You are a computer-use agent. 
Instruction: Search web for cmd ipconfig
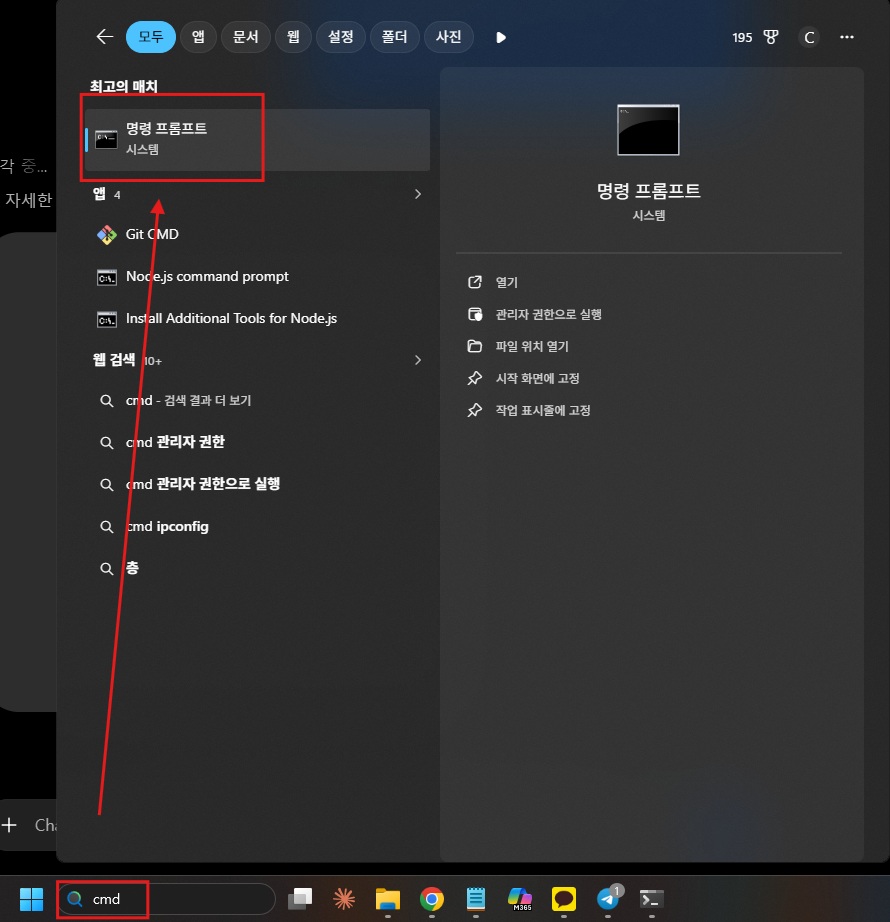(x=257, y=526)
